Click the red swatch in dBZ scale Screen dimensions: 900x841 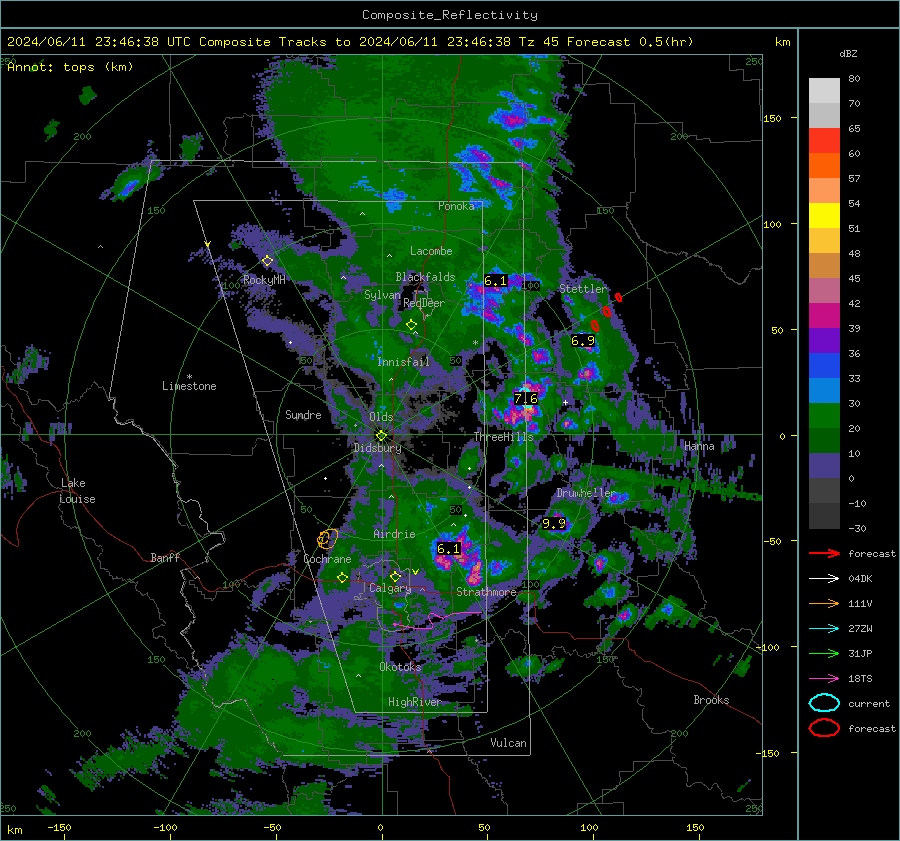pyautogui.click(x=824, y=141)
